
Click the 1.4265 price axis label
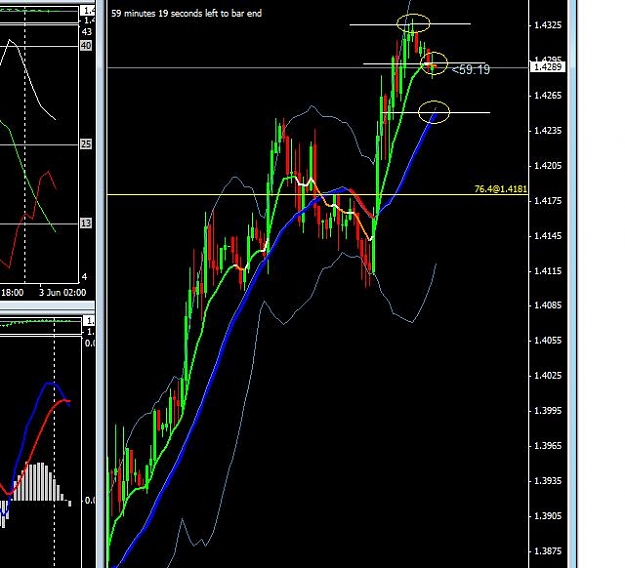(548, 95)
